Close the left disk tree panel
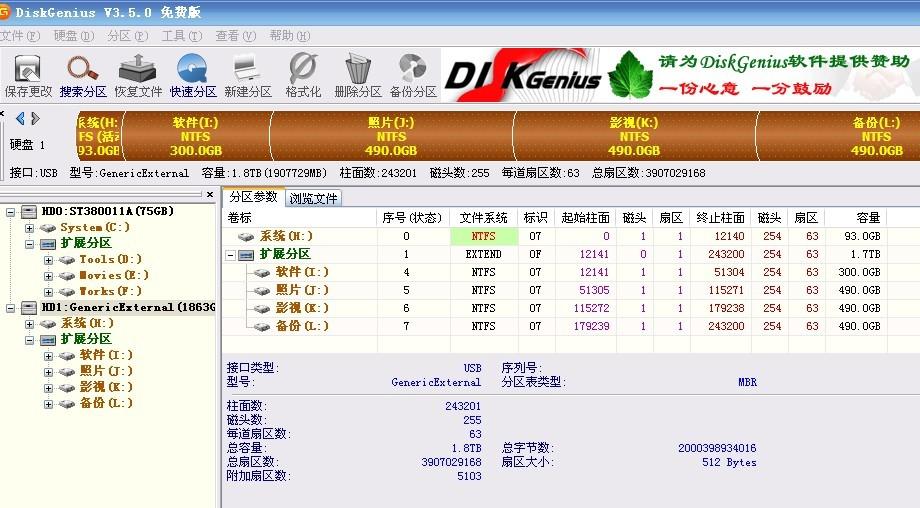The image size is (920, 508). point(210,194)
